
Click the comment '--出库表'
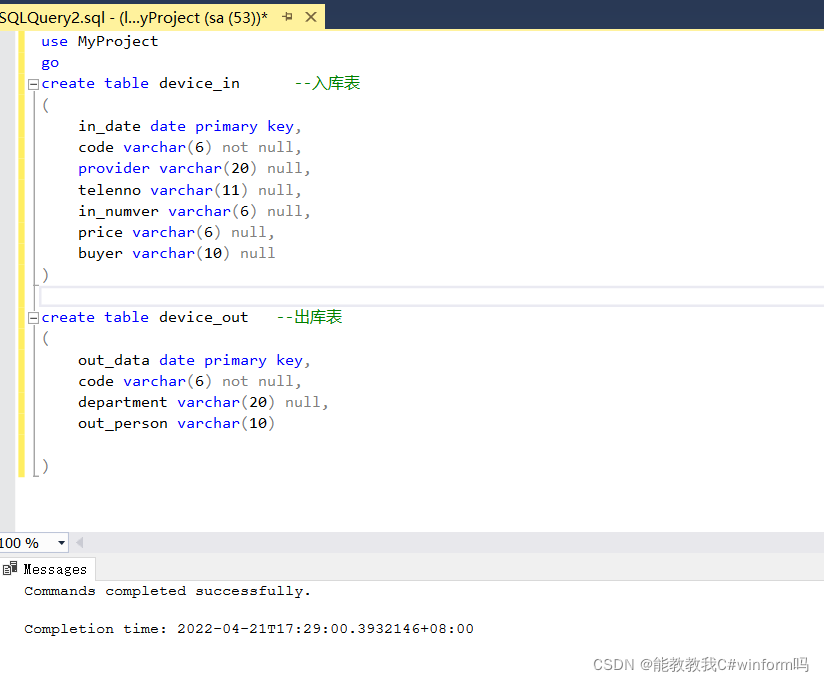click(309, 317)
